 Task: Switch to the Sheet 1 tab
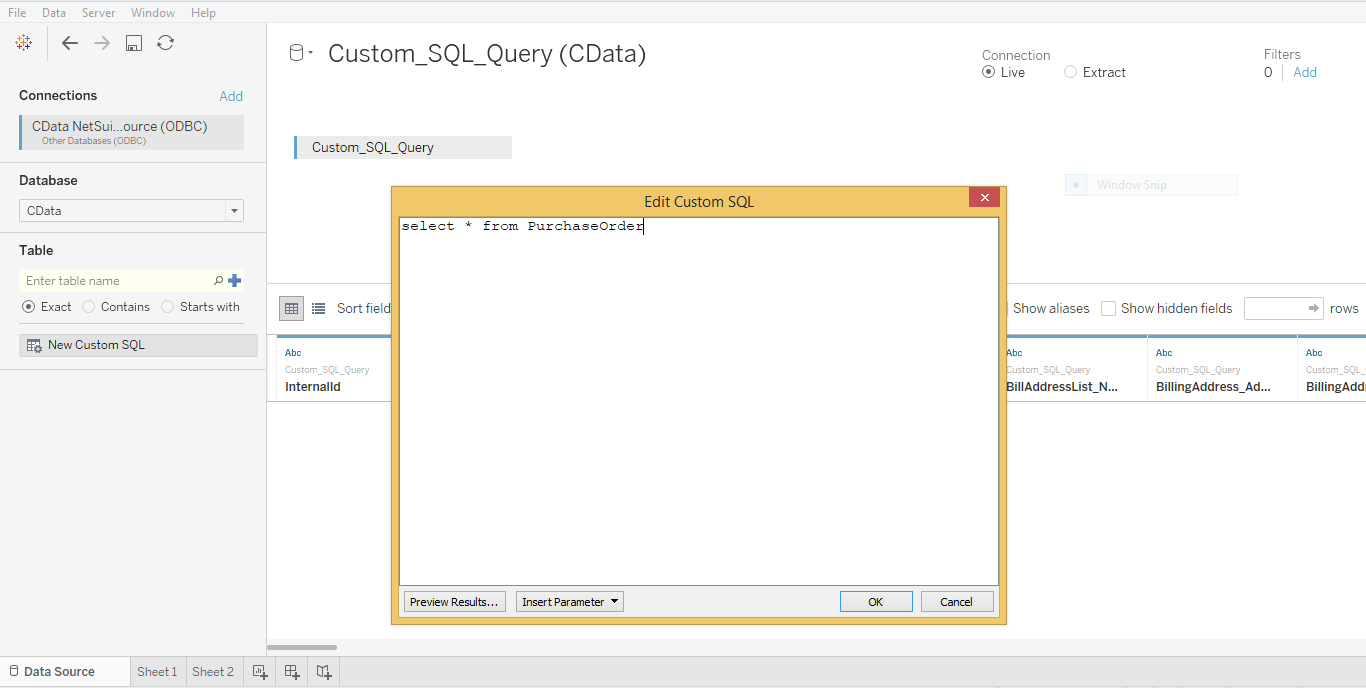tap(157, 671)
